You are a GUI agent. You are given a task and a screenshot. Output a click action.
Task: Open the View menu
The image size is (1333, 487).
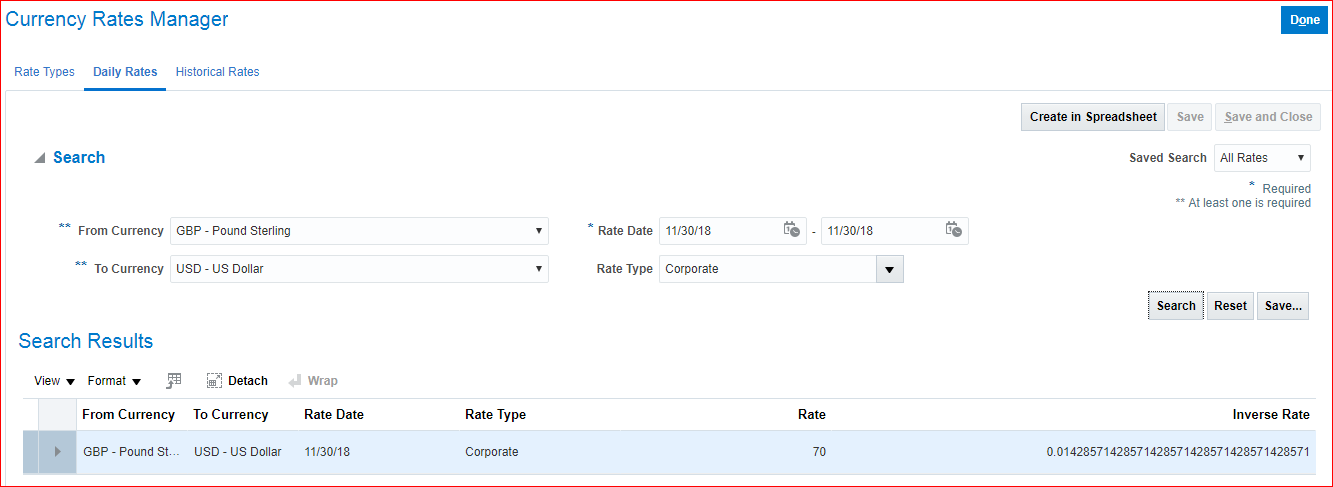pos(54,381)
